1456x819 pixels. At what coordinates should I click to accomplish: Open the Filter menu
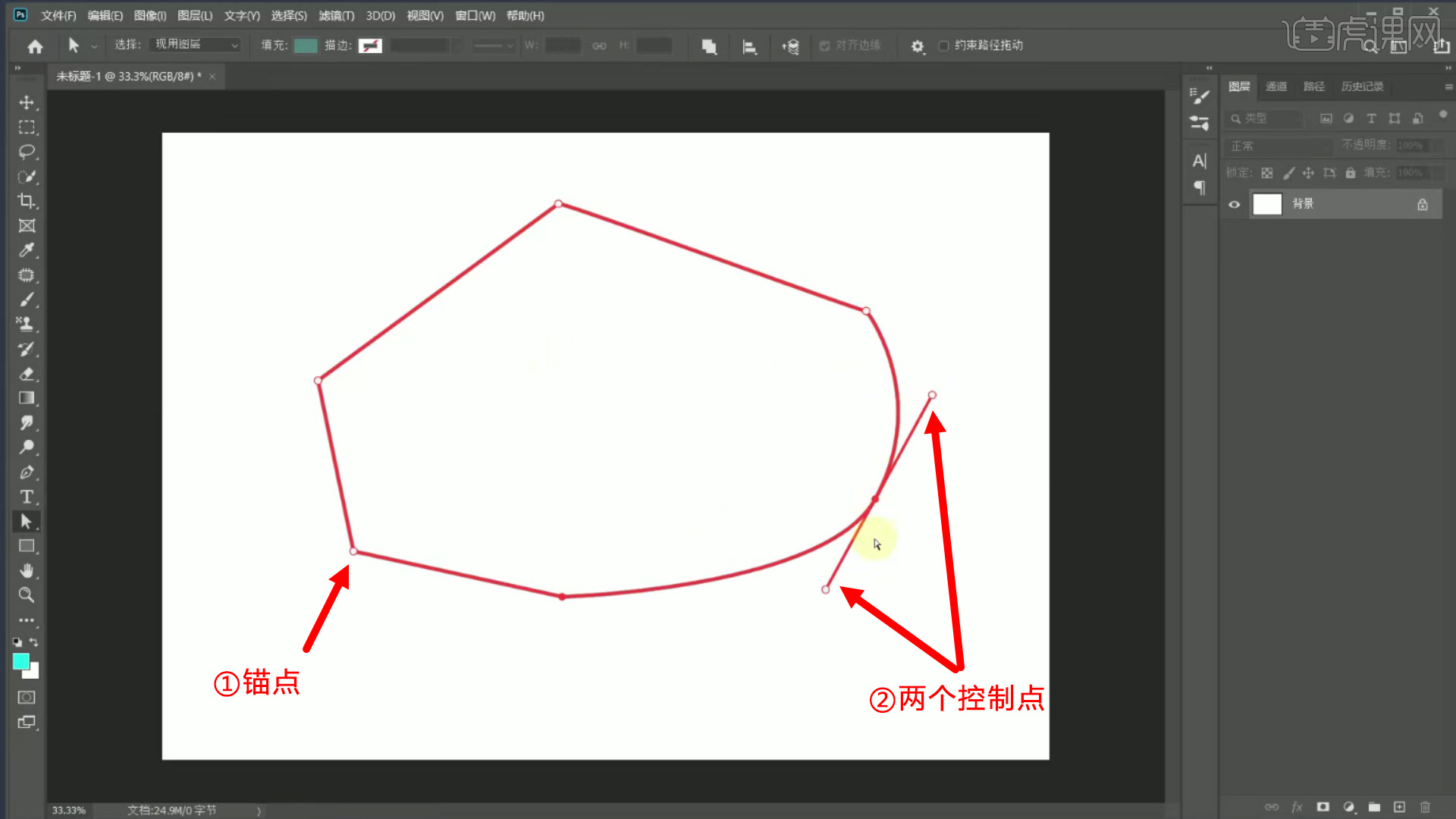coord(337,15)
